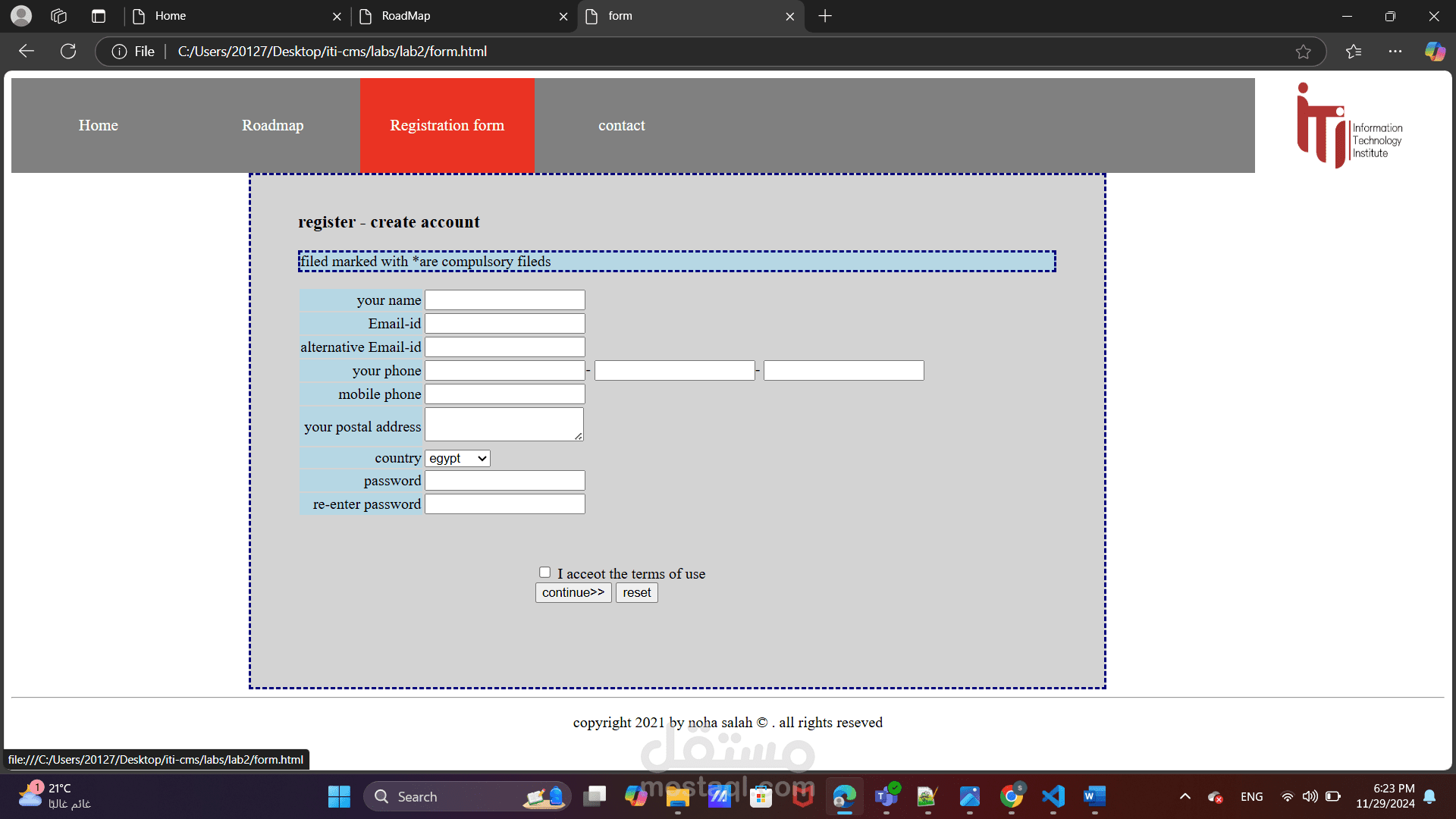Open Visual Studio Code from taskbar

pos(1053,796)
